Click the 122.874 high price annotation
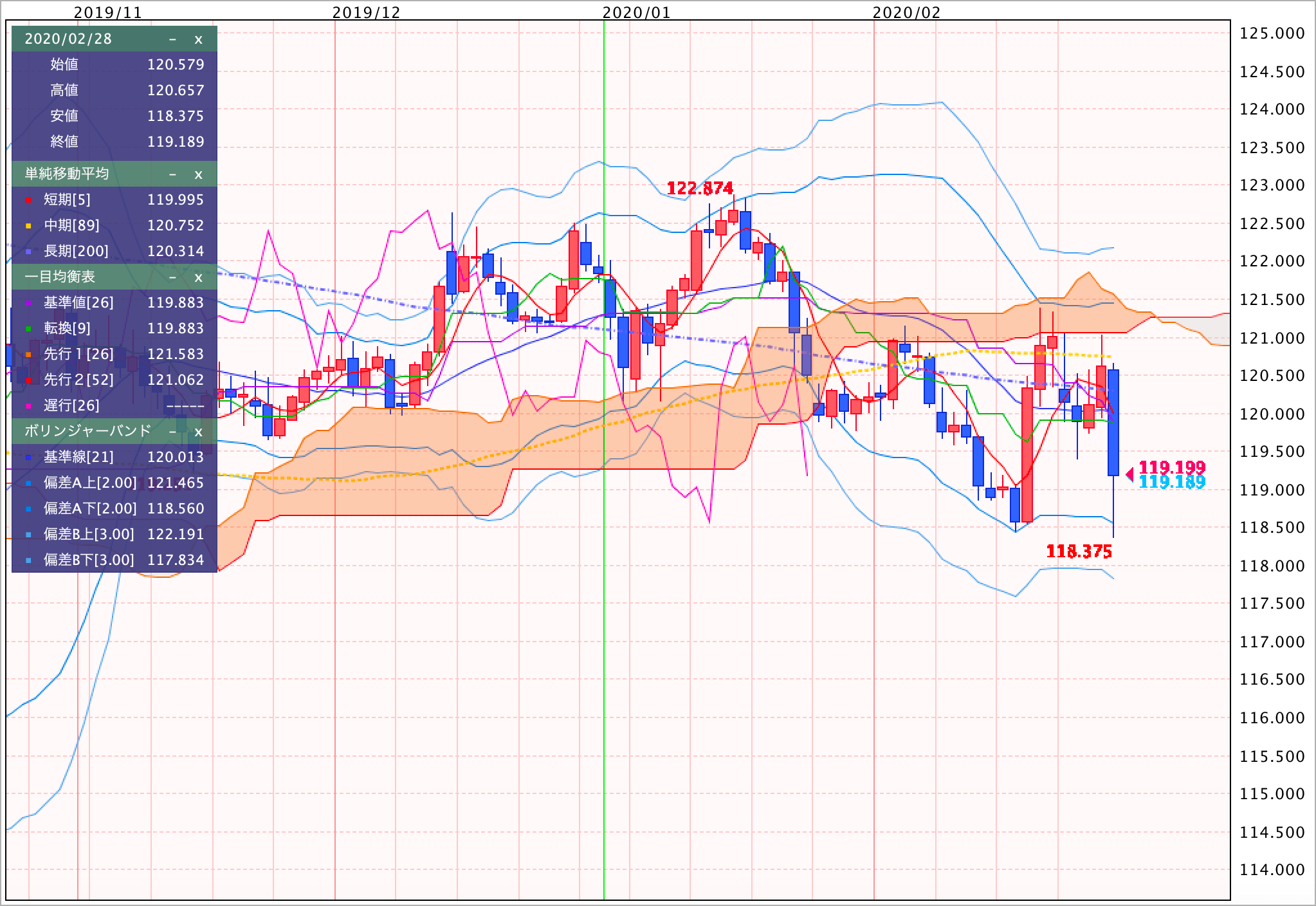Viewport: 1316px width, 906px height. pyautogui.click(x=700, y=189)
